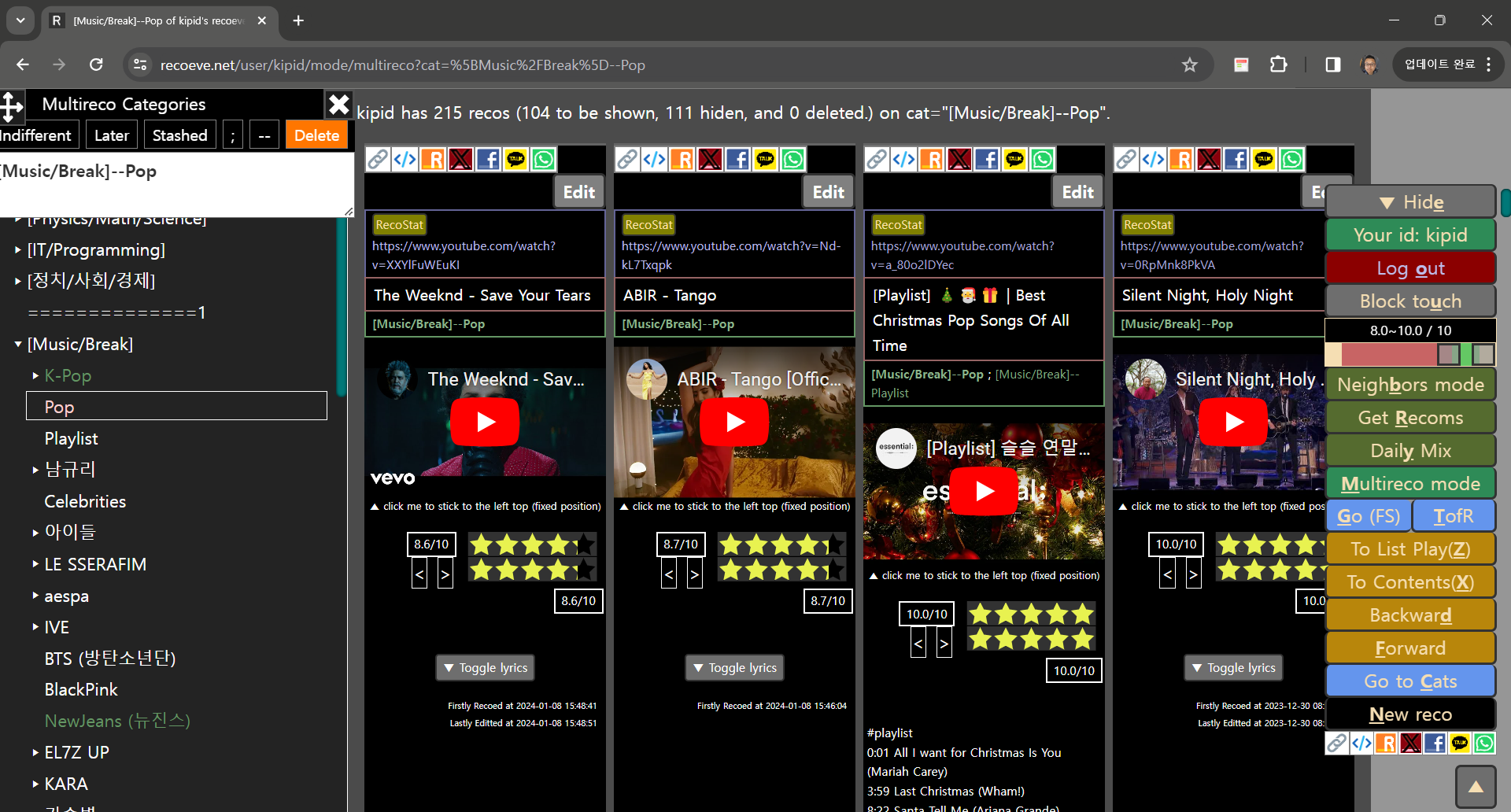Select the Stashed category tab
The width and height of the screenshot is (1511, 812).
coord(180,135)
